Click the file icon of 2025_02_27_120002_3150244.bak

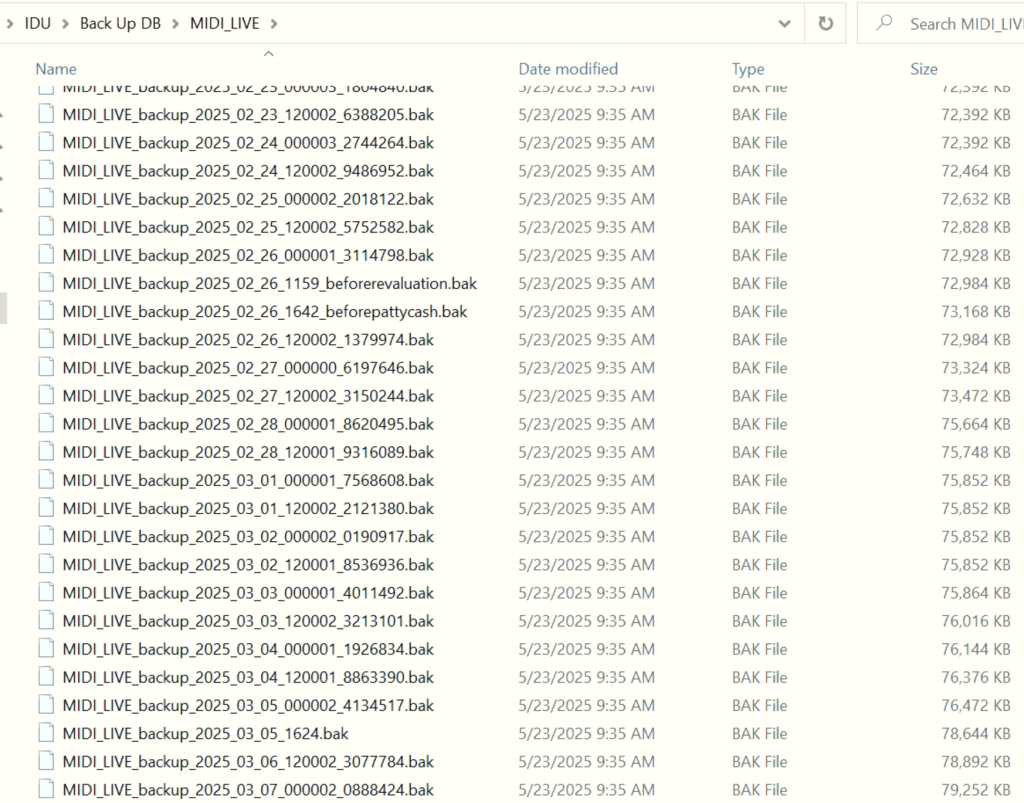coord(46,395)
